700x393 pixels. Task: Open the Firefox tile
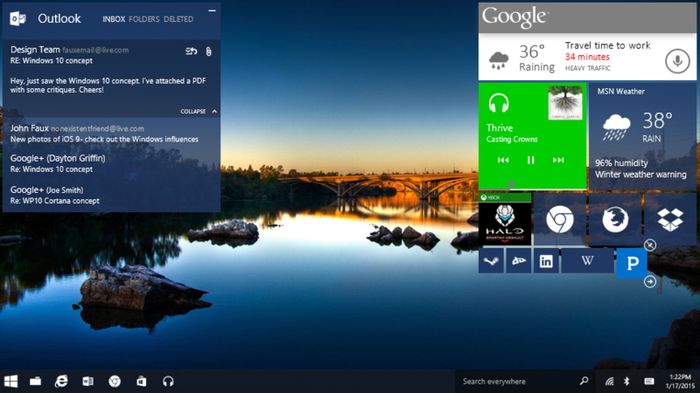click(x=615, y=219)
